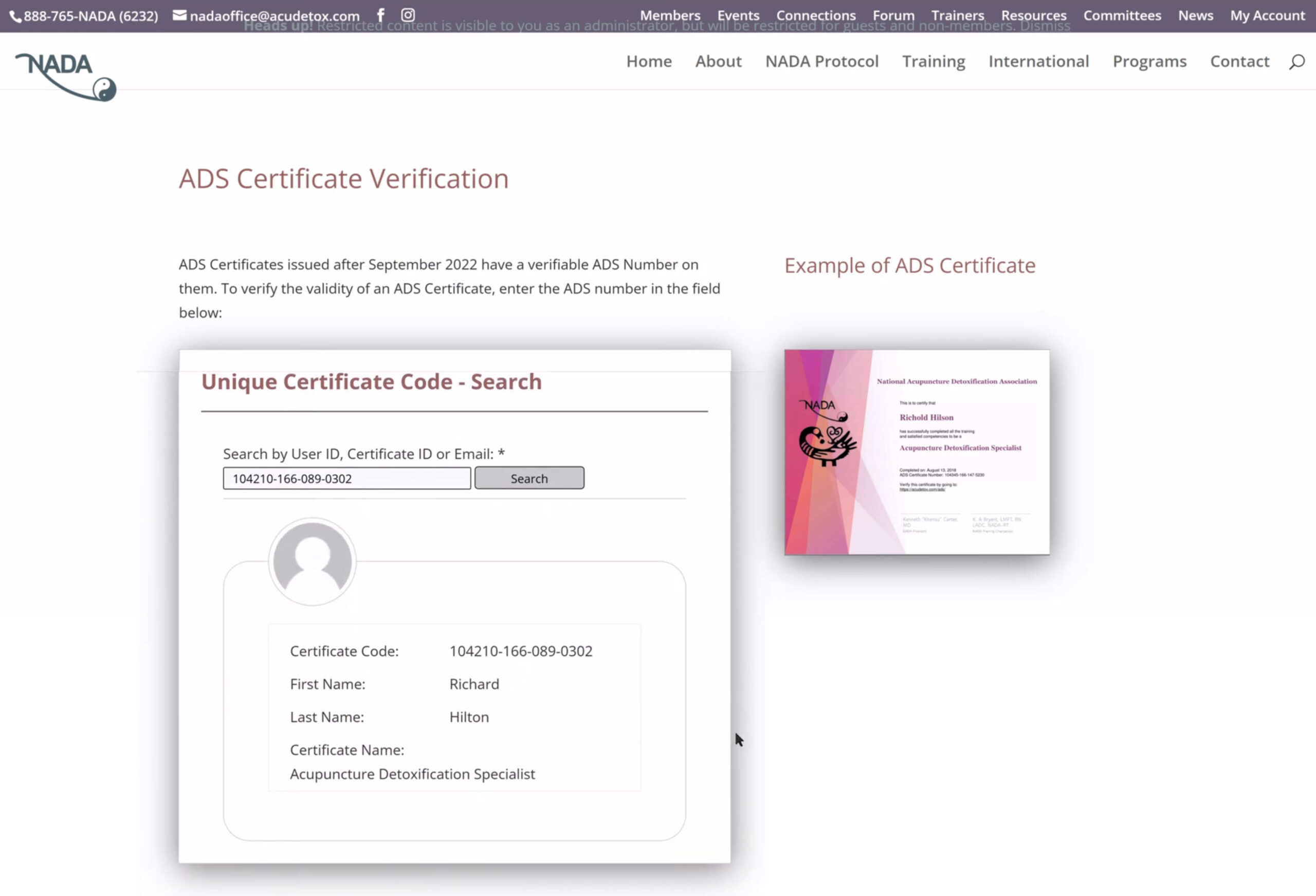Open the example ADS certificate thumbnail
1316x896 pixels.
coord(917,452)
